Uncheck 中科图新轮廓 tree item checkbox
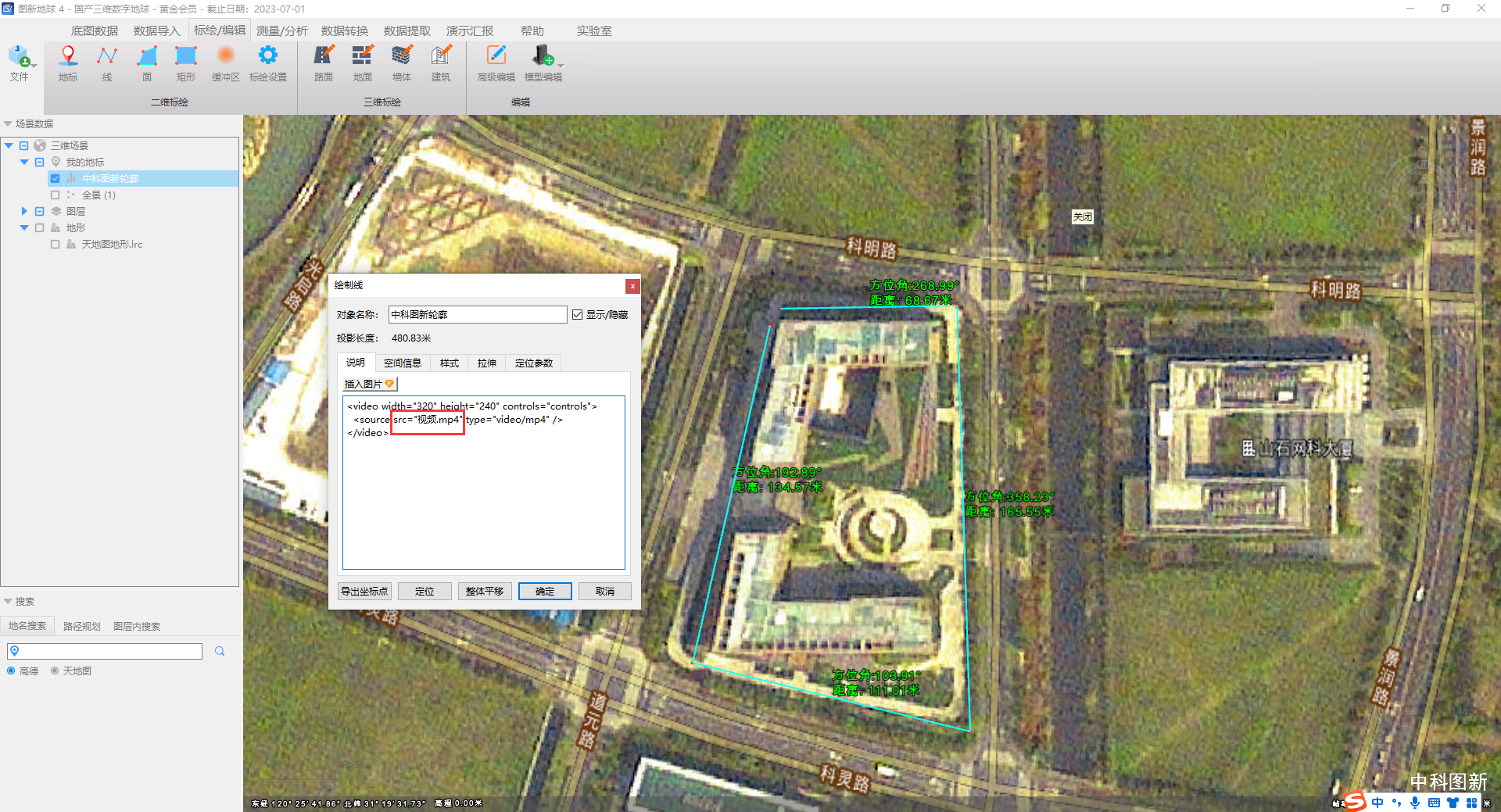The image size is (1501, 812). click(x=55, y=178)
